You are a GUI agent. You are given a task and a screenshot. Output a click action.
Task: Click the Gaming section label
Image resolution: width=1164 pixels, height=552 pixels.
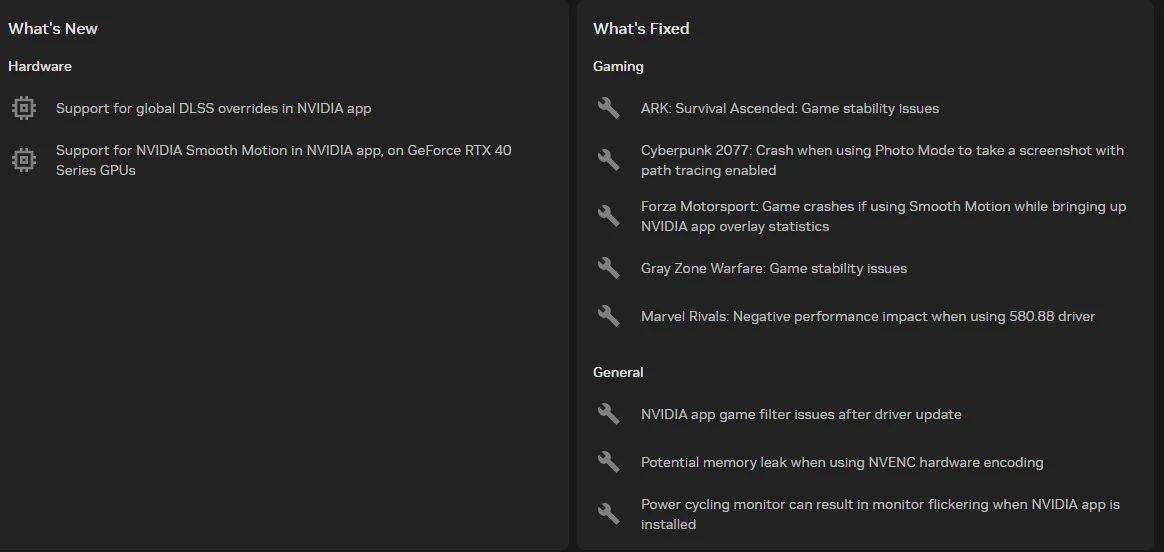pos(618,66)
